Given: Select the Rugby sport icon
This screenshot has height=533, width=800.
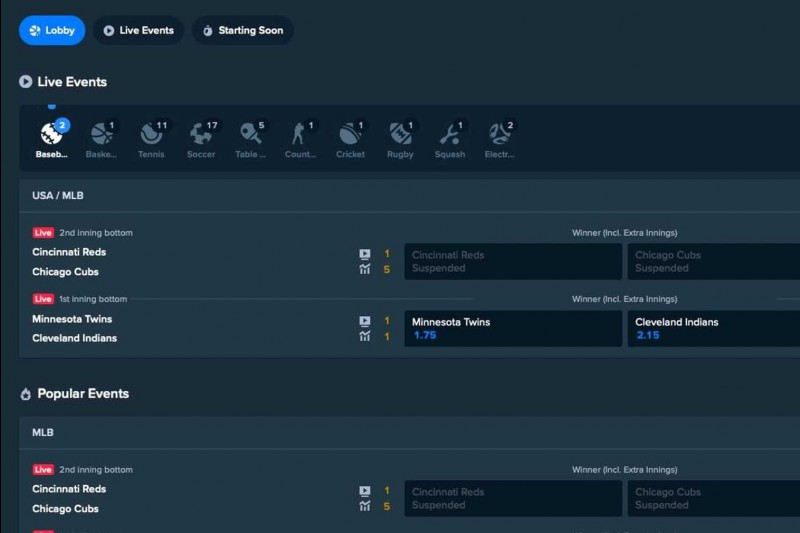Looking at the screenshot, I should [400, 140].
